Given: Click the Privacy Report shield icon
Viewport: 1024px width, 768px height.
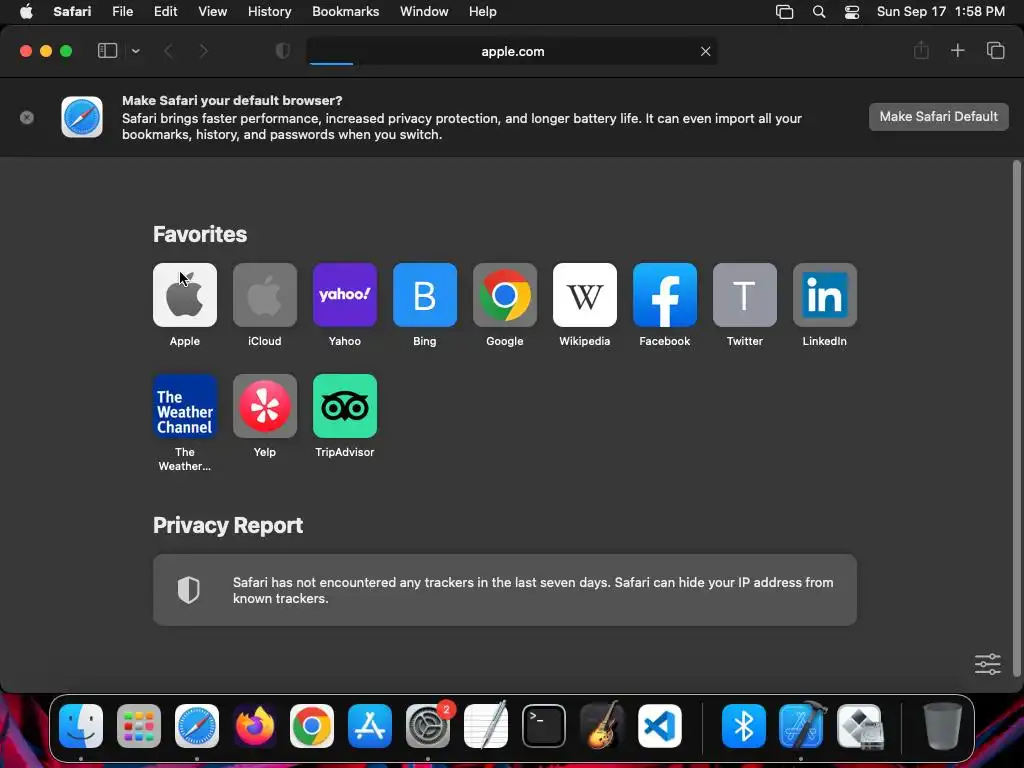Looking at the screenshot, I should (x=189, y=590).
